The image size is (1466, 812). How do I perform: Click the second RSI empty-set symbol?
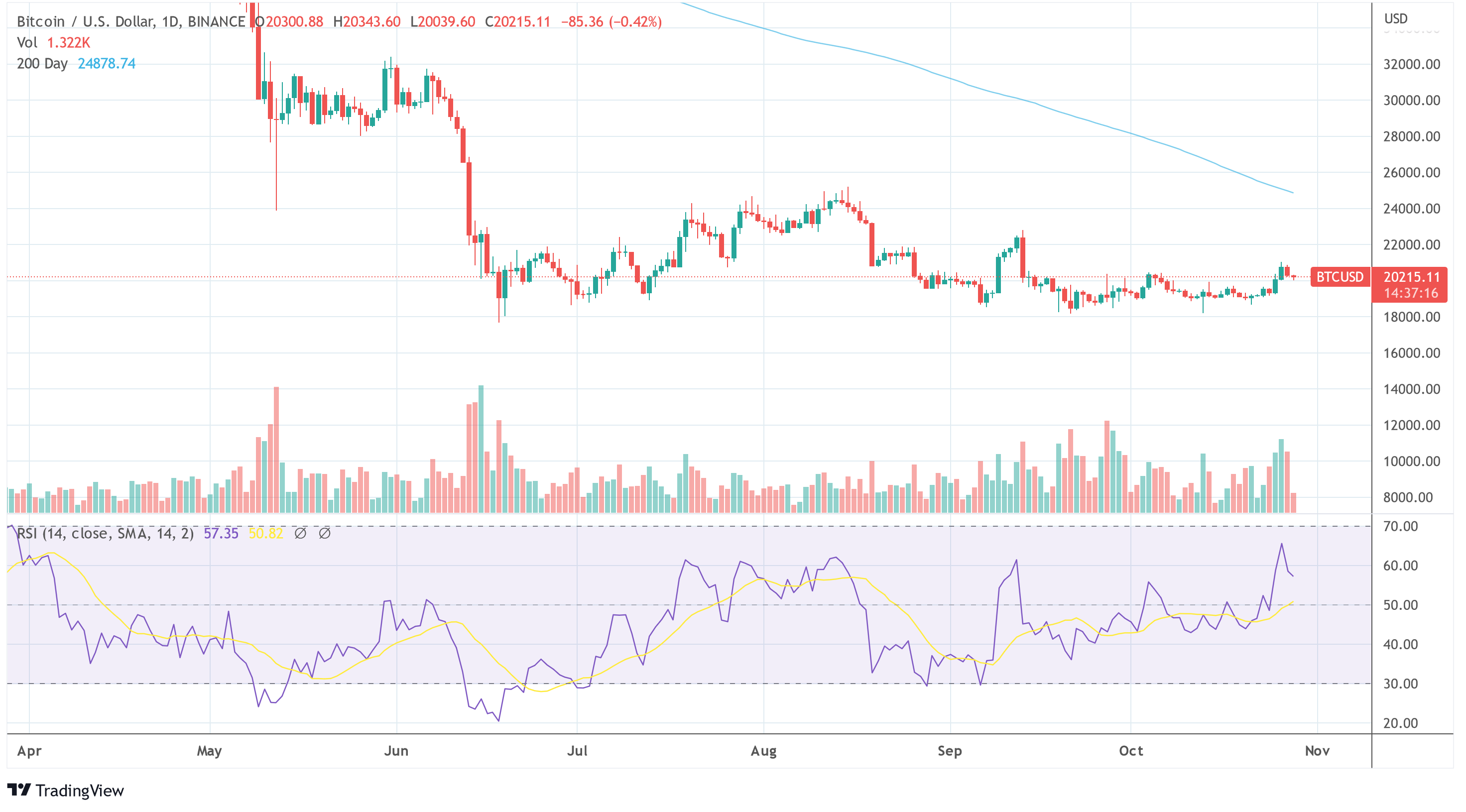point(324,533)
